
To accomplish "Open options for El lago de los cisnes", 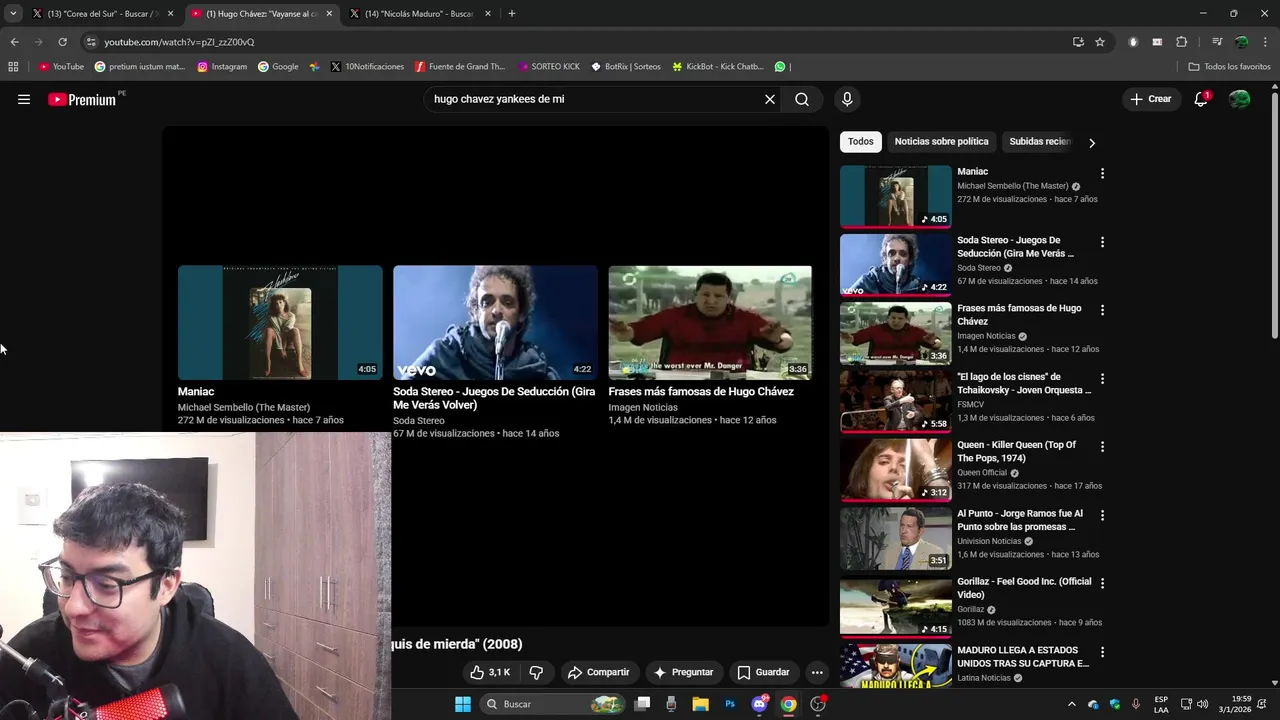I will tap(1102, 379).
